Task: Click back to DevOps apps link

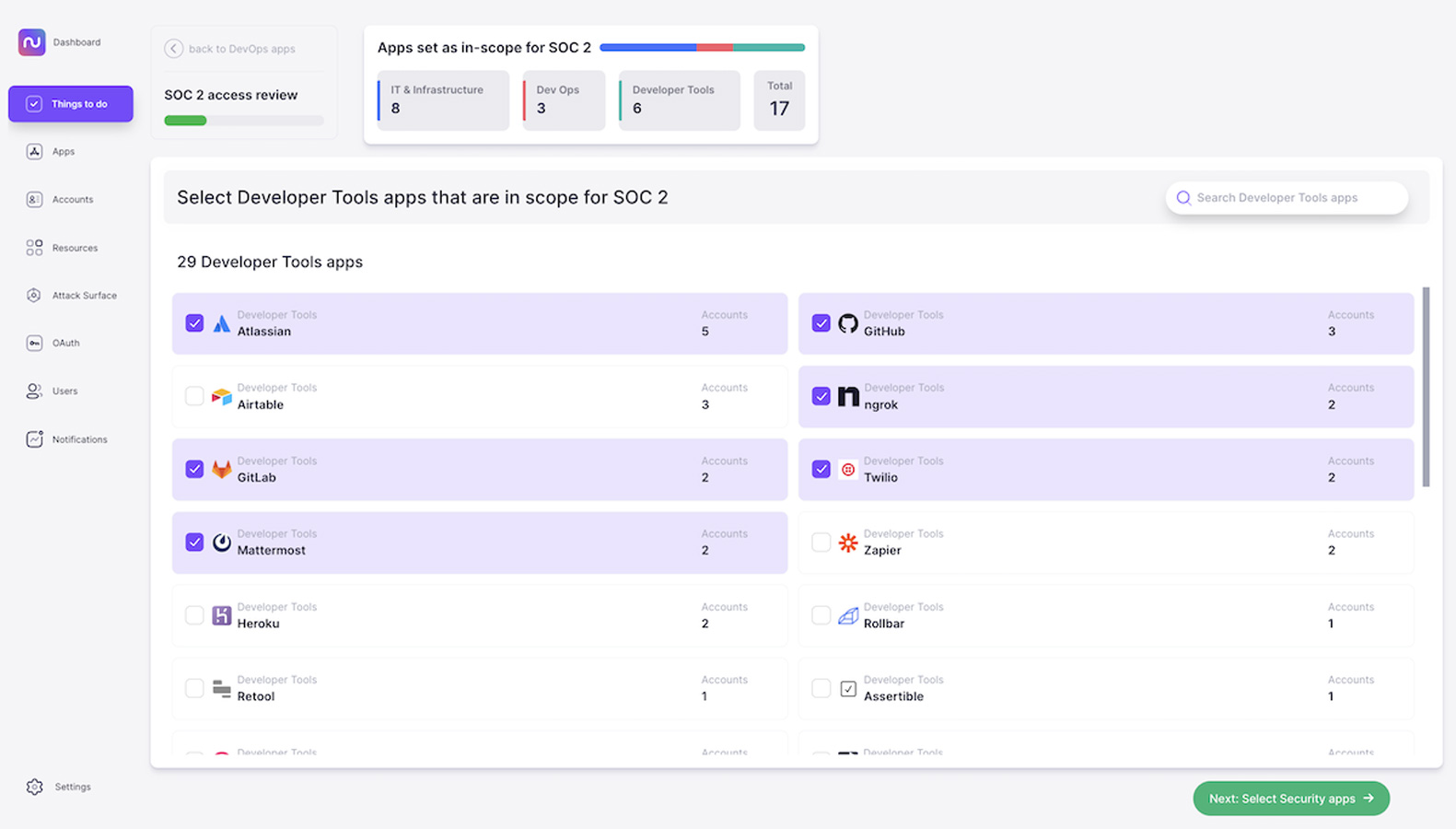Action: tap(242, 49)
